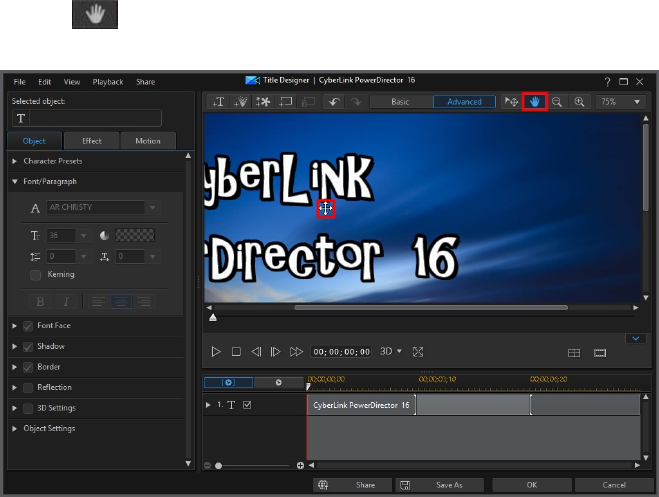Image resolution: width=659 pixels, height=497 pixels.
Task: Click the preview position slider marker
Action: 213,317
